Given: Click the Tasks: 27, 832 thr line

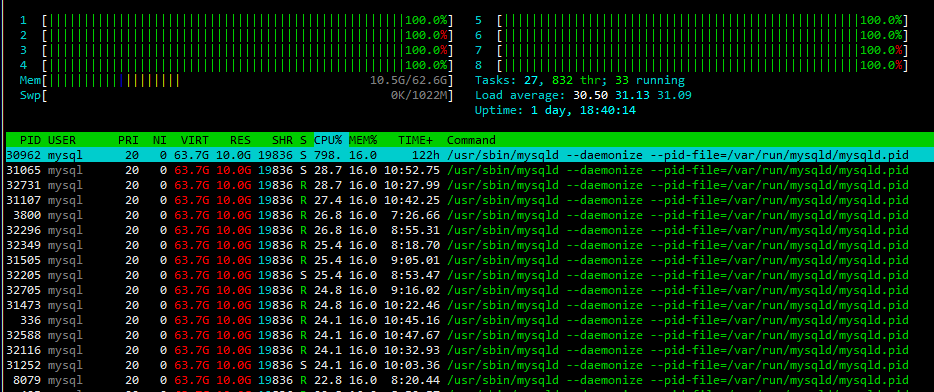Looking at the screenshot, I should [580, 80].
